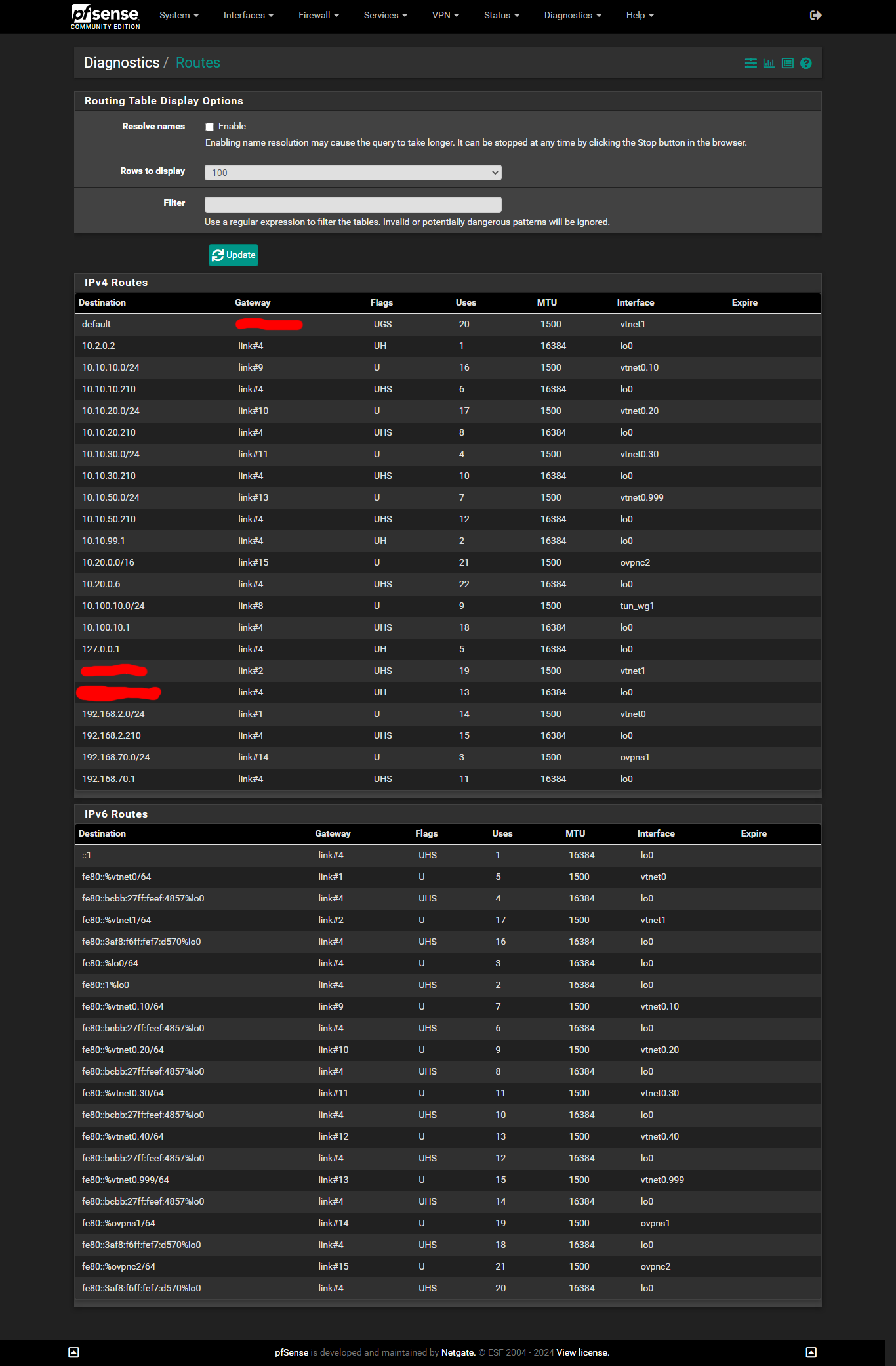Select destination 10.10.99.1
896x1366 pixels.
pyautogui.click(x=104, y=541)
